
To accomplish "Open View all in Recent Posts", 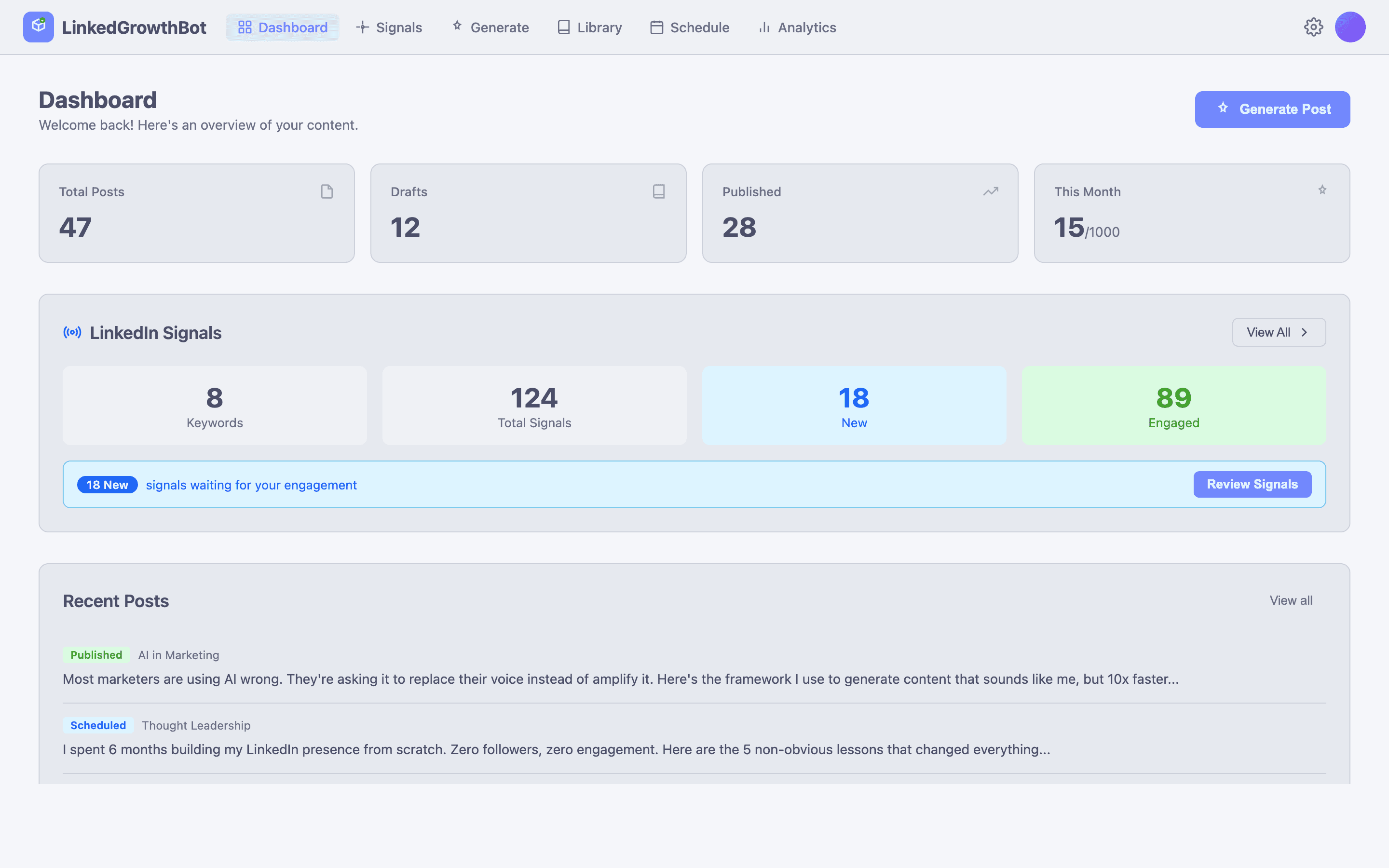I will tap(1291, 600).
